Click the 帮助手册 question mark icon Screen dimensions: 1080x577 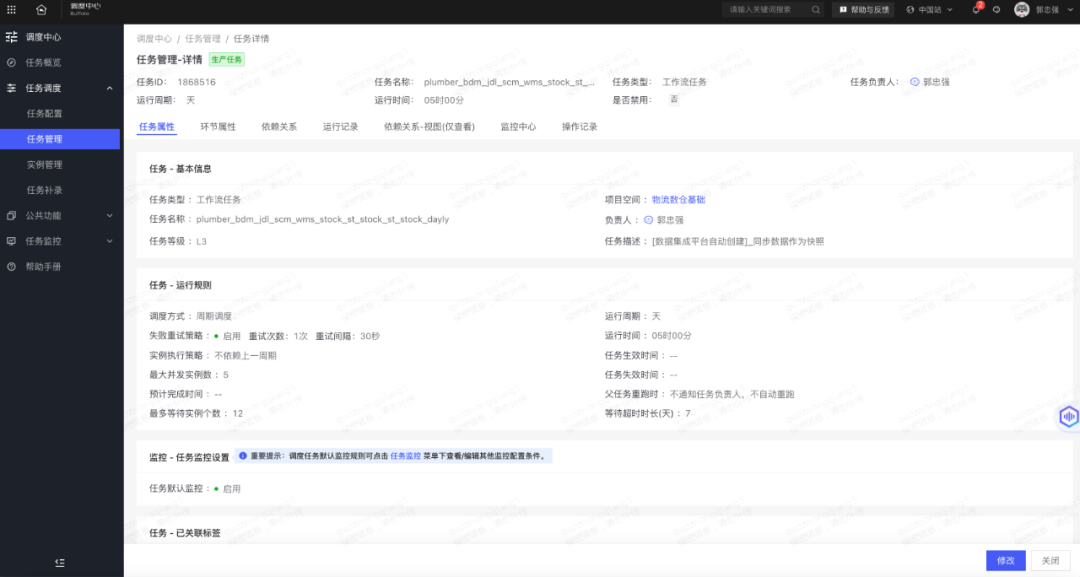point(11,266)
